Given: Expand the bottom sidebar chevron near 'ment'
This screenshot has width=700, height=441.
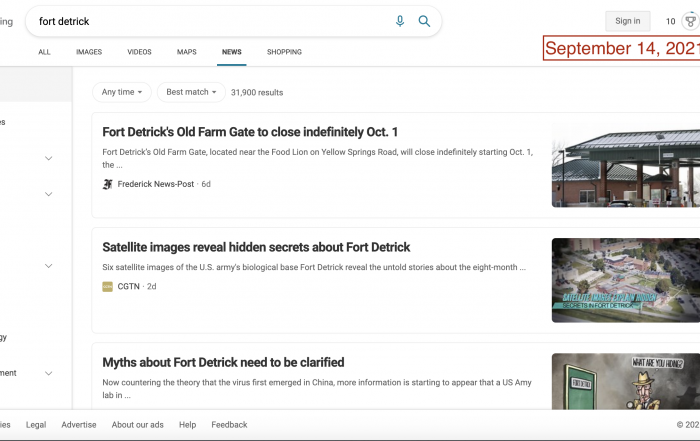Looking at the screenshot, I should click(x=49, y=373).
